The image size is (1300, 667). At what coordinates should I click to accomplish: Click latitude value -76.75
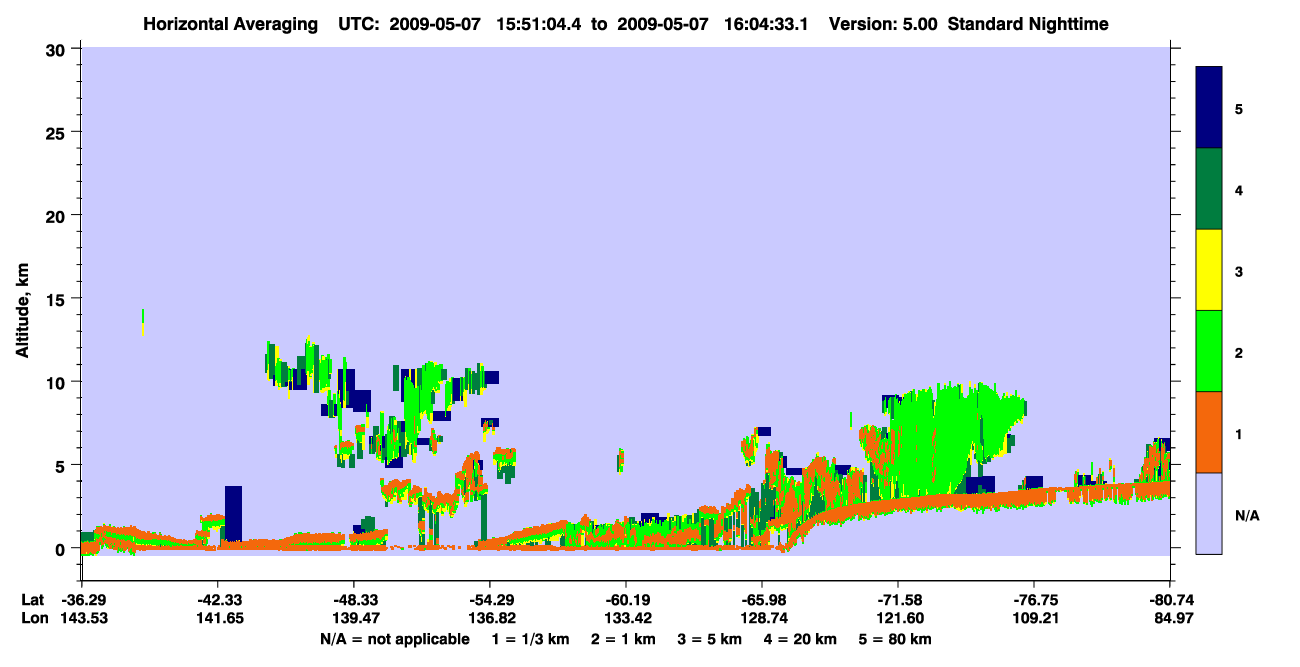[1034, 600]
